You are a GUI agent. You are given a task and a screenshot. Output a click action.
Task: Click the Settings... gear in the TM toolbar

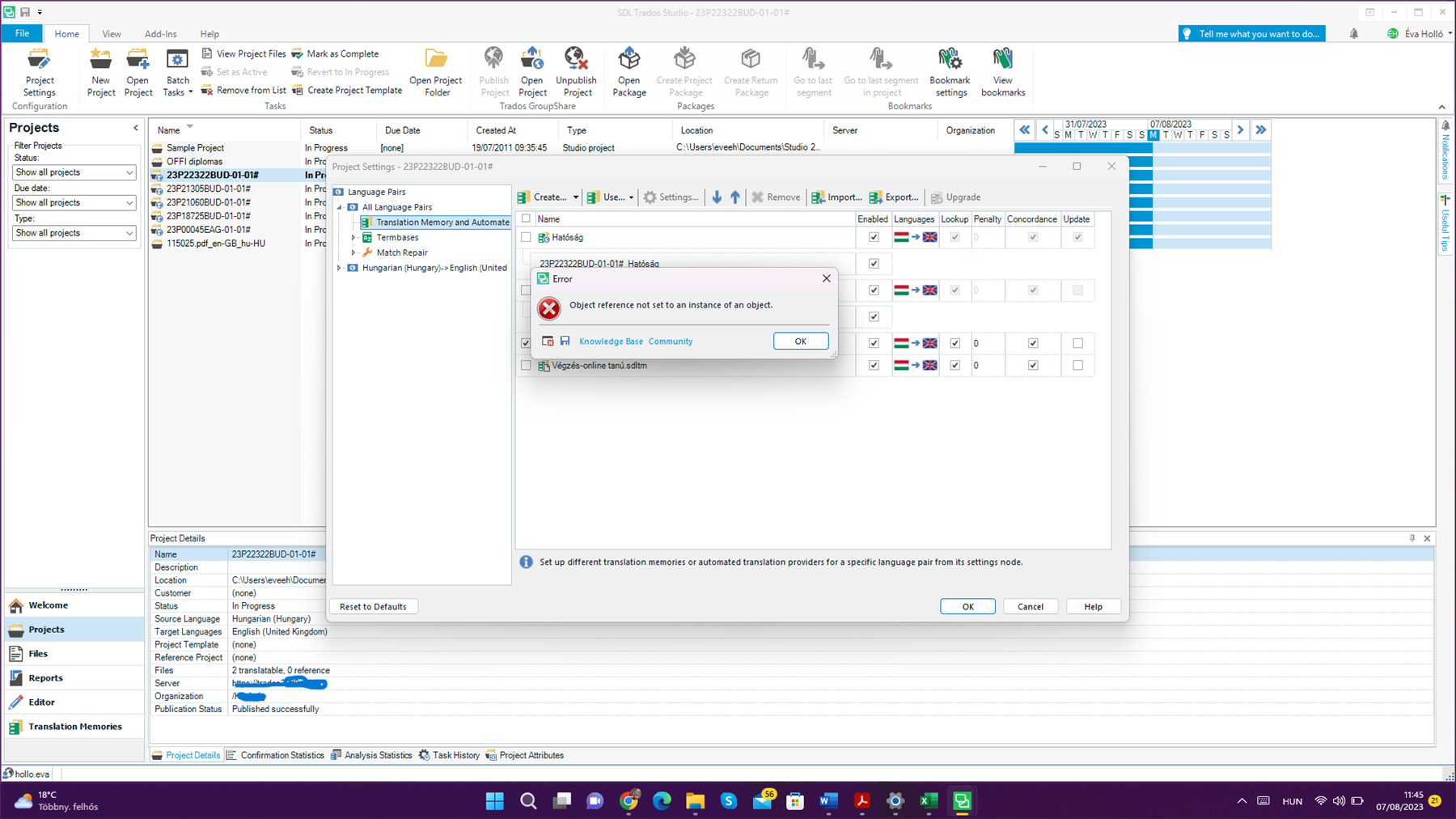[x=671, y=197]
